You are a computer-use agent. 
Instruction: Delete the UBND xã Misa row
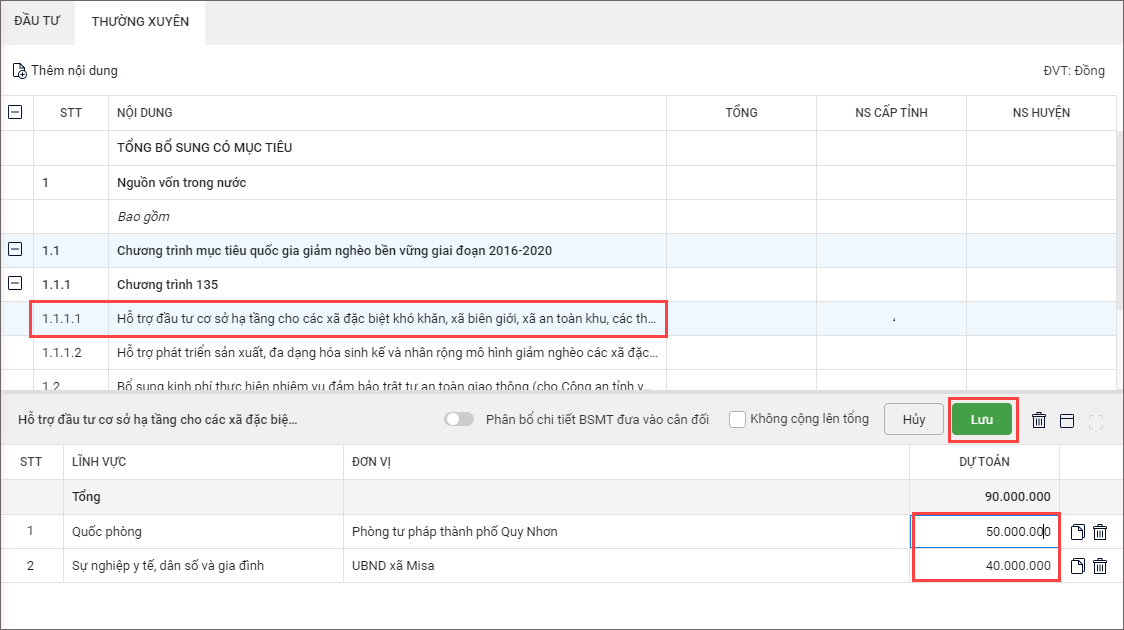[1099, 566]
